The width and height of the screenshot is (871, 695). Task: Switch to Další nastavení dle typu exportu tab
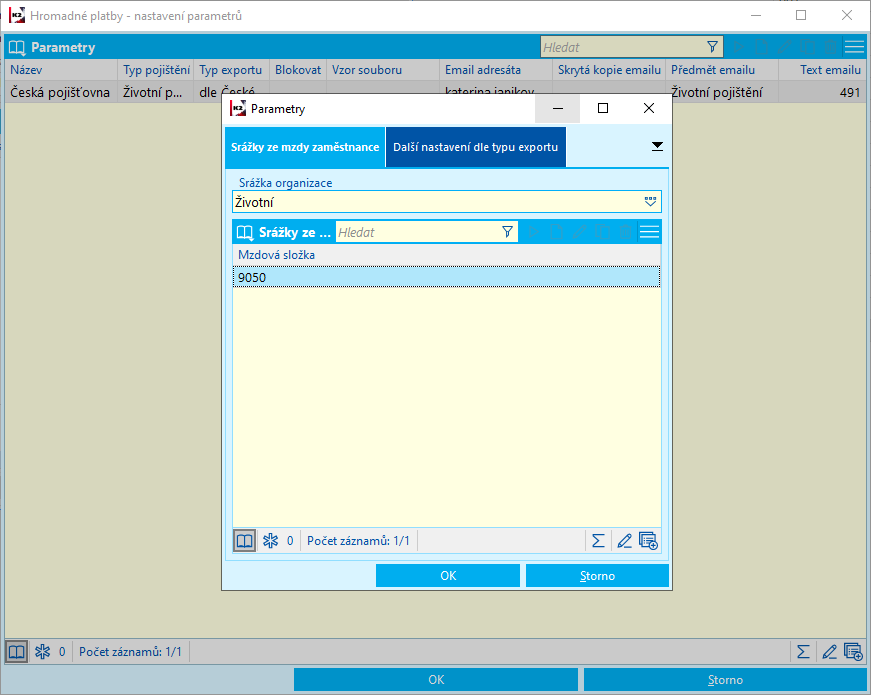point(475,147)
